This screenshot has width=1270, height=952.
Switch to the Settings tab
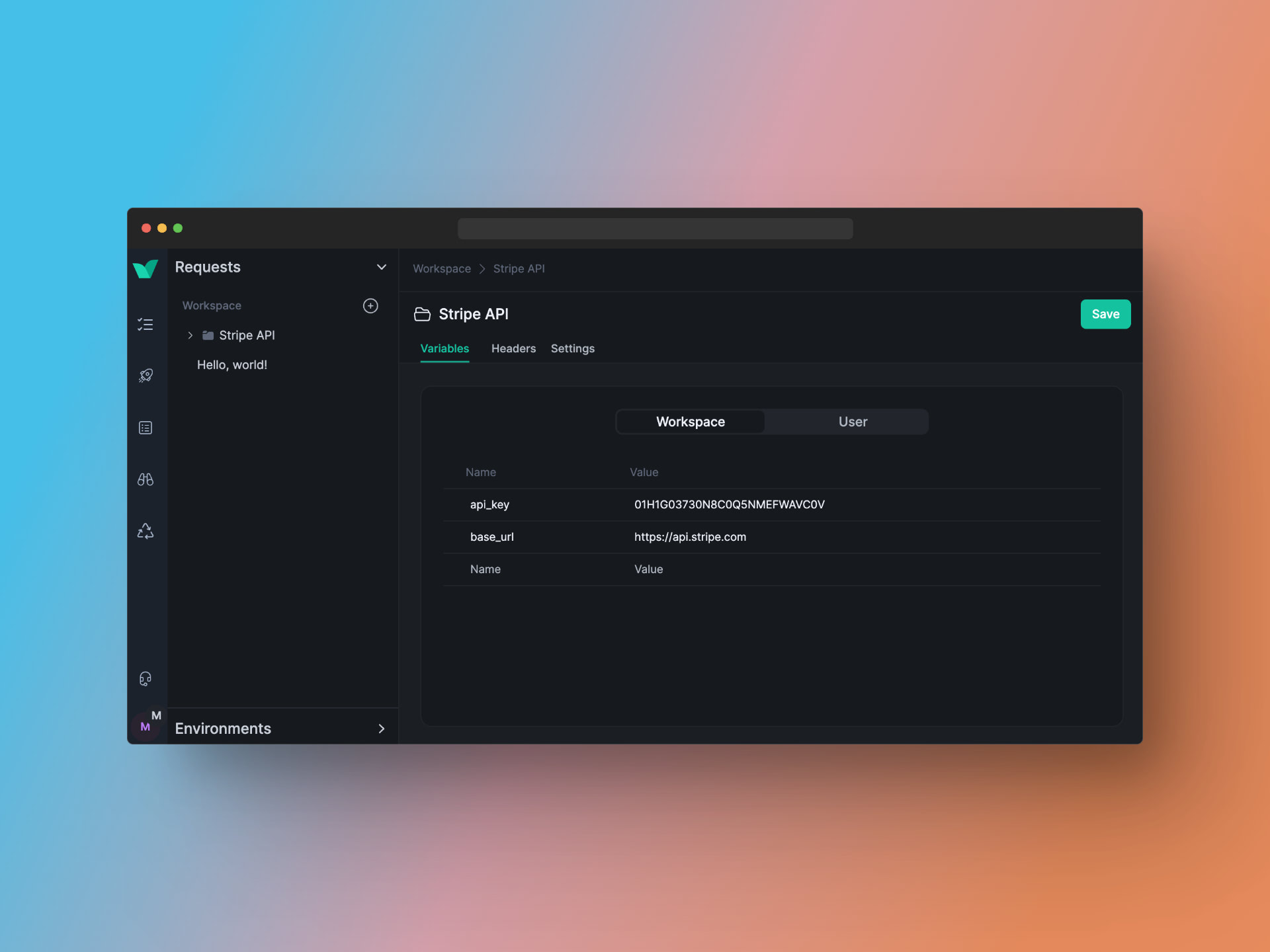(573, 348)
